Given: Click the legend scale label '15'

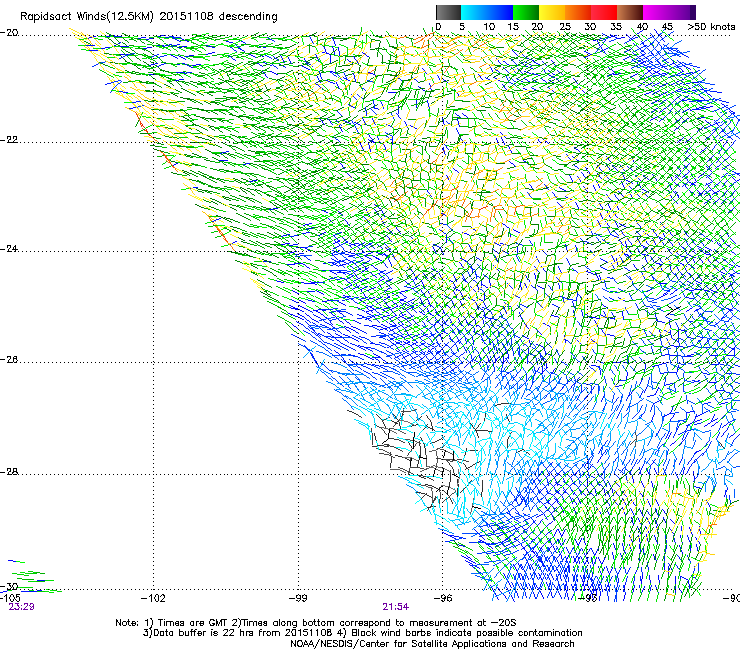Looking at the screenshot, I should tap(513, 27).
